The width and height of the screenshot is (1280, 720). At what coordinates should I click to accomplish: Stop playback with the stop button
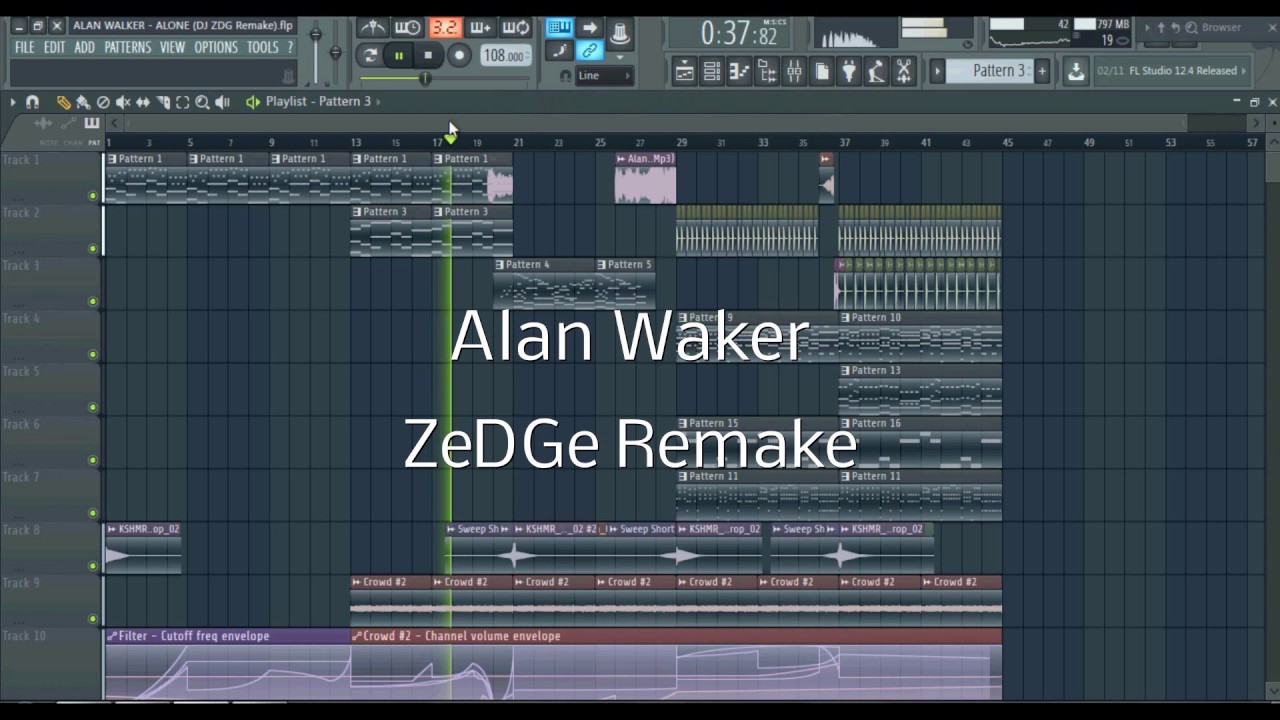click(x=428, y=56)
